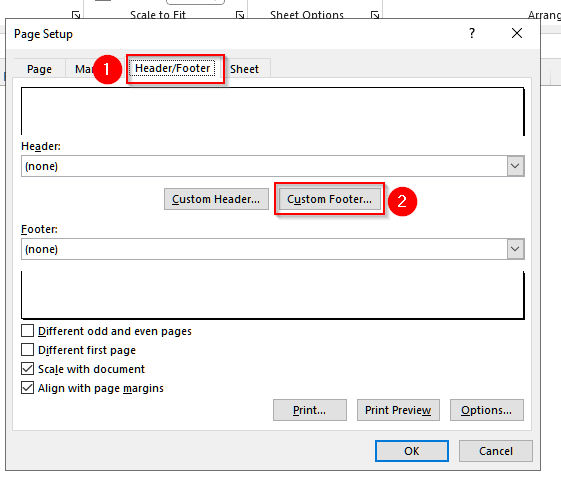Image resolution: width=561 pixels, height=482 pixels.
Task: Click the footer preview box
Action: click(273, 295)
